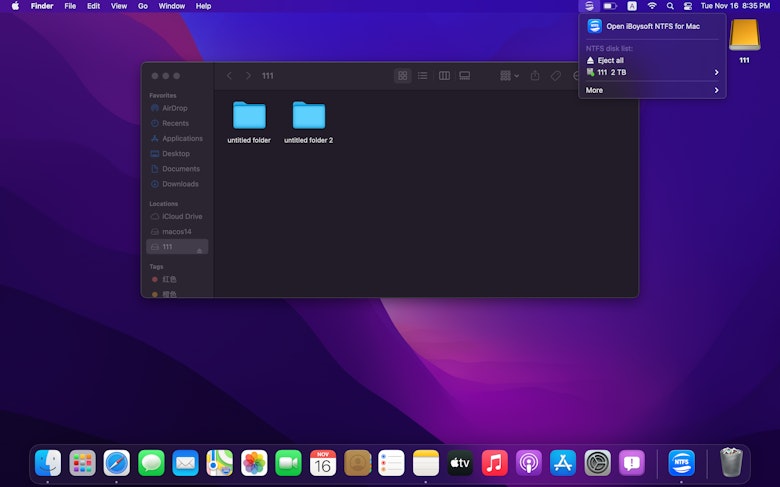The height and width of the screenshot is (487, 780).
Task: Open Photos from the Dock
Action: pos(254,463)
